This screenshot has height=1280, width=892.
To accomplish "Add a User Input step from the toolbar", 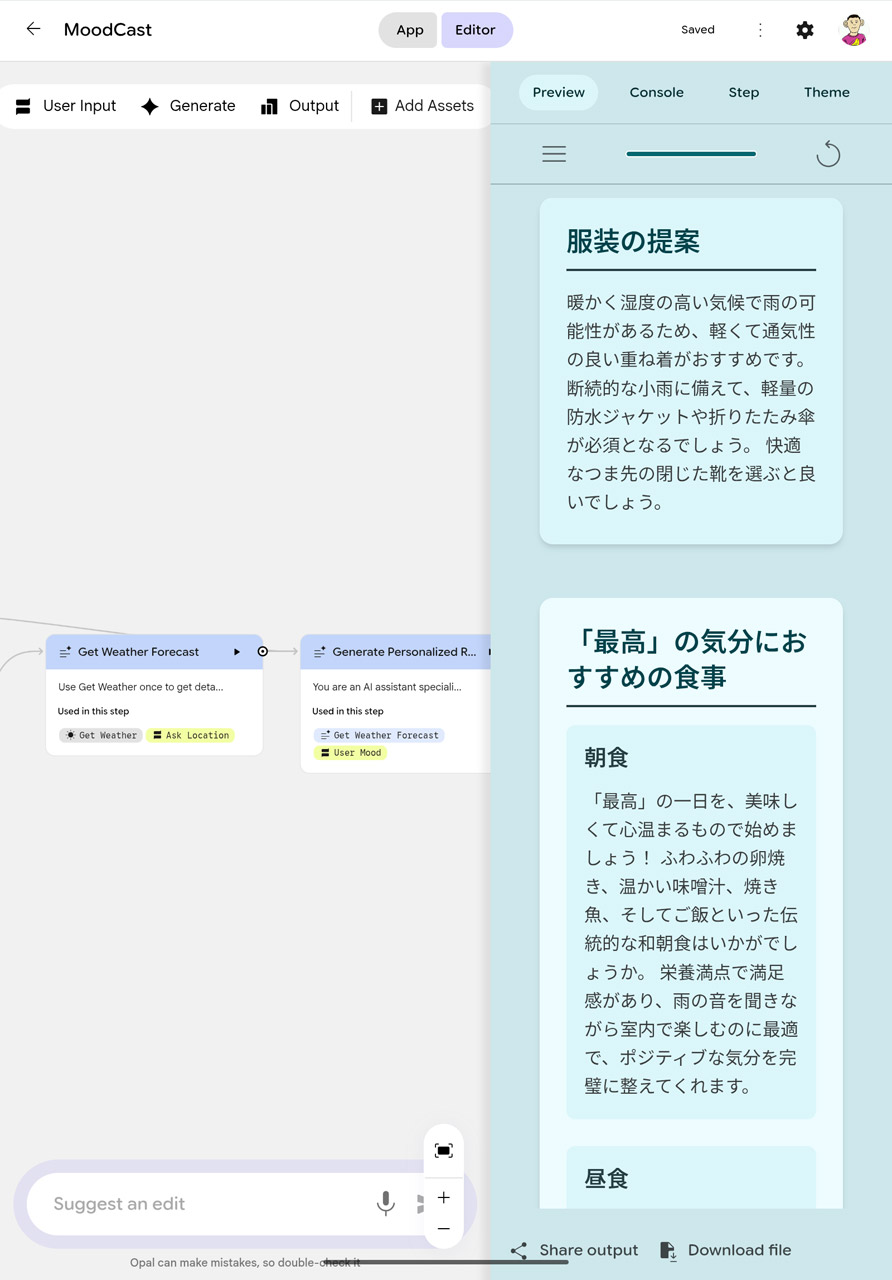I will point(64,105).
